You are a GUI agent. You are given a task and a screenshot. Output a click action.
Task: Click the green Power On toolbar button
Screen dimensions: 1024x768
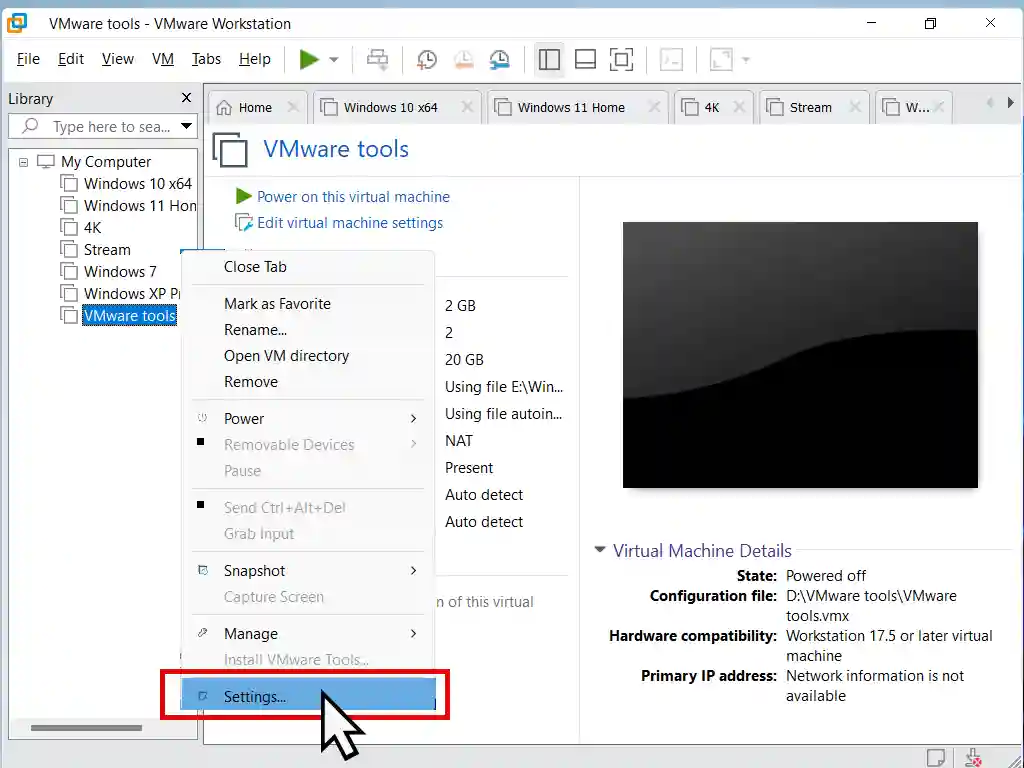tap(309, 59)
